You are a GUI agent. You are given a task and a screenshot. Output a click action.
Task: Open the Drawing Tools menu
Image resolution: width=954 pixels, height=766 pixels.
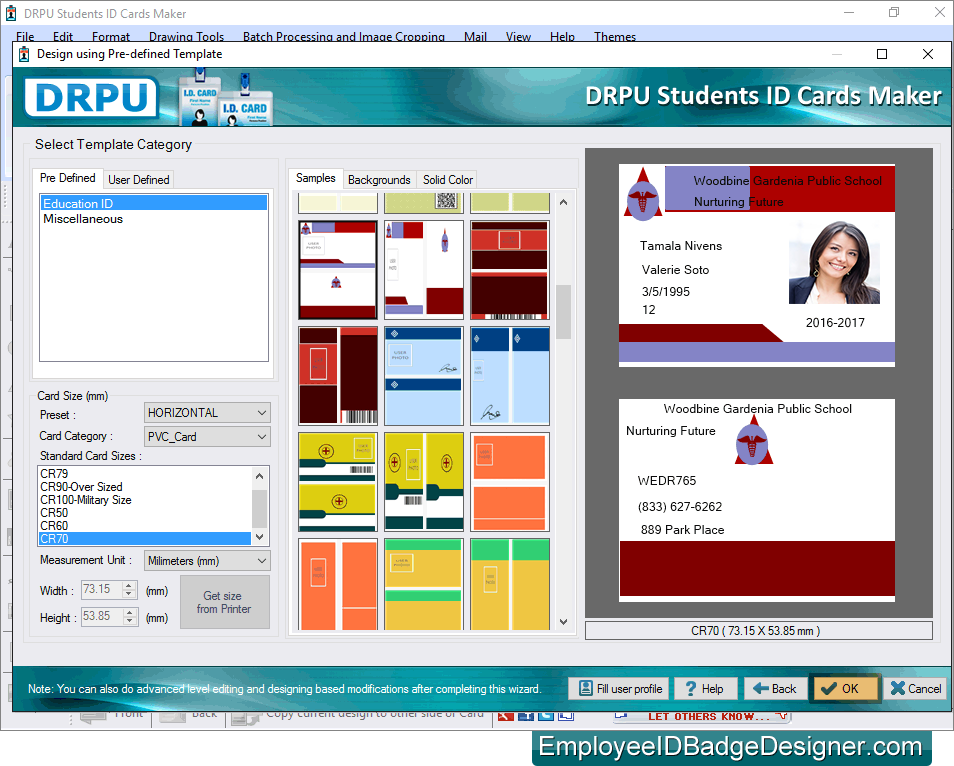click(x=186, y=37)
